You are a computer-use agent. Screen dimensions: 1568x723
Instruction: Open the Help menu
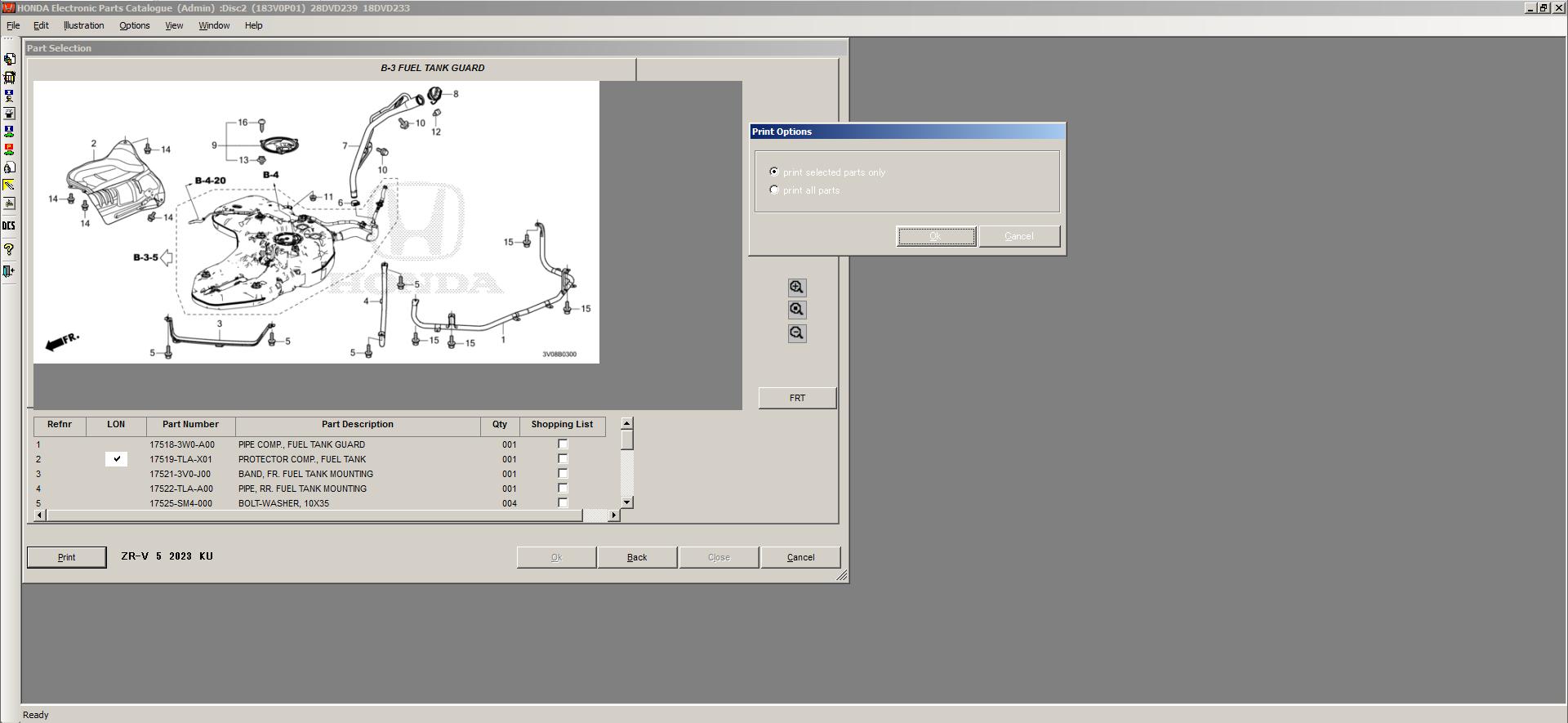(253, 25)
